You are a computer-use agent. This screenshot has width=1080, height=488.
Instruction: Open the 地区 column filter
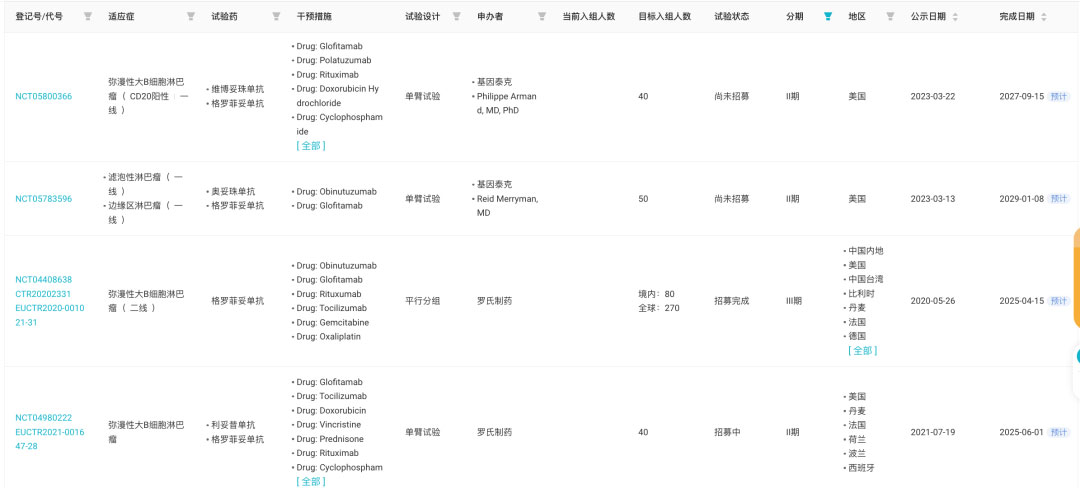(x=886, y=17)
